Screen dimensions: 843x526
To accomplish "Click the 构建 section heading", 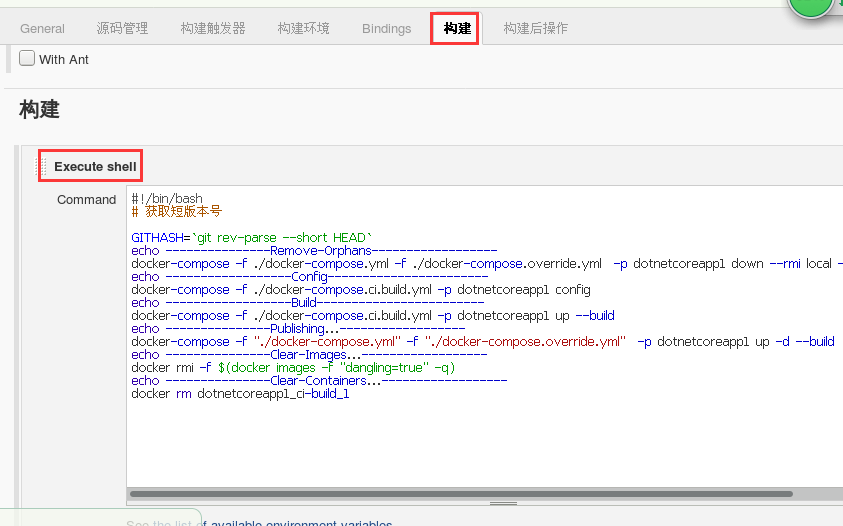I will coord(39,110).
